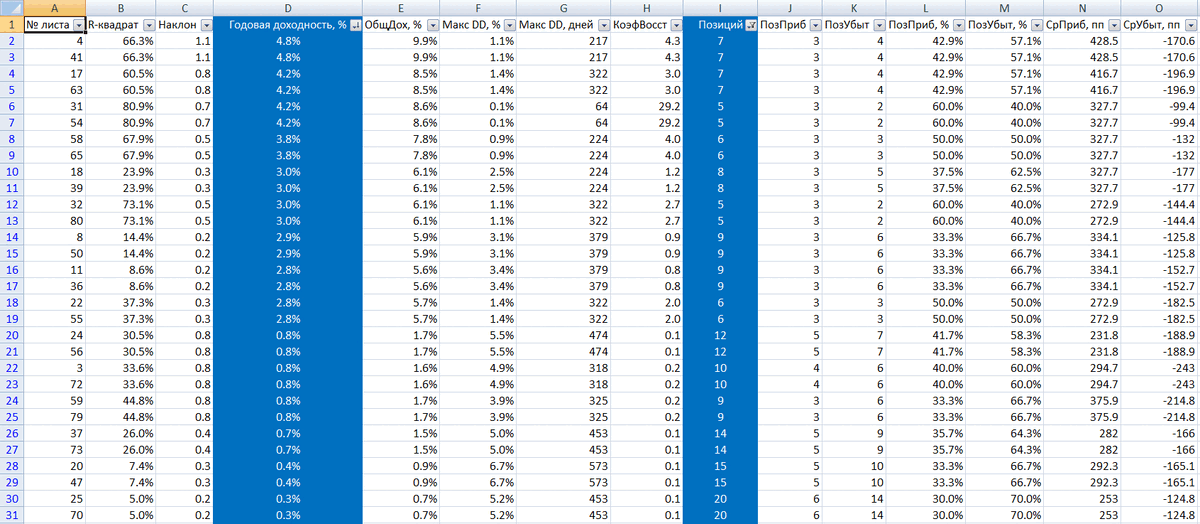Image resolution: width=1200 pixels, height=524 pixels.
Task: Select column F by its letter header
Action: 479,7
